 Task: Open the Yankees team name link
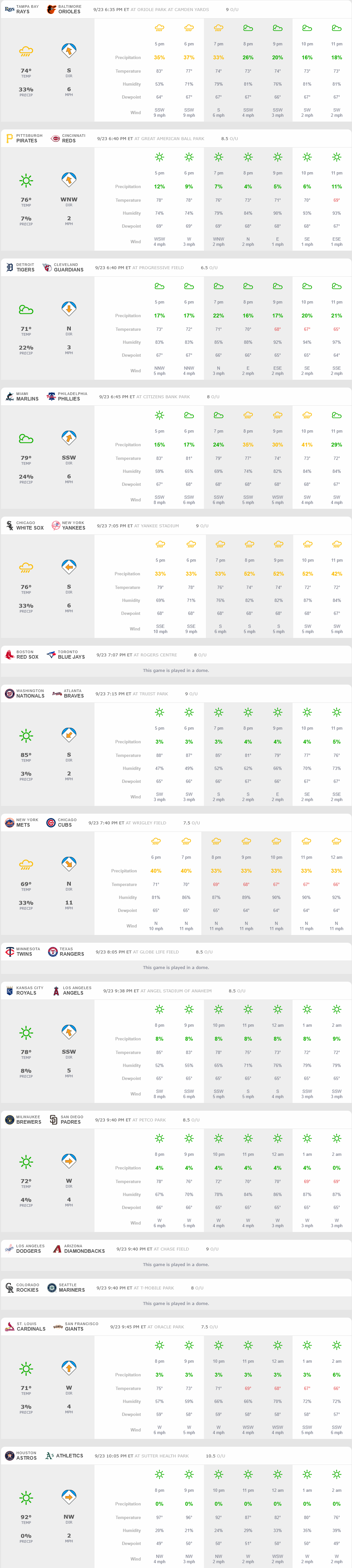coord(73,528)
